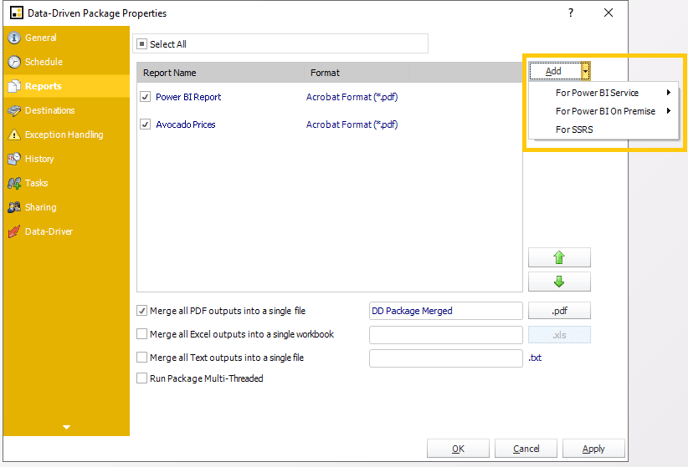Open the Data-Driver icon in sidebar

(14, 231)
